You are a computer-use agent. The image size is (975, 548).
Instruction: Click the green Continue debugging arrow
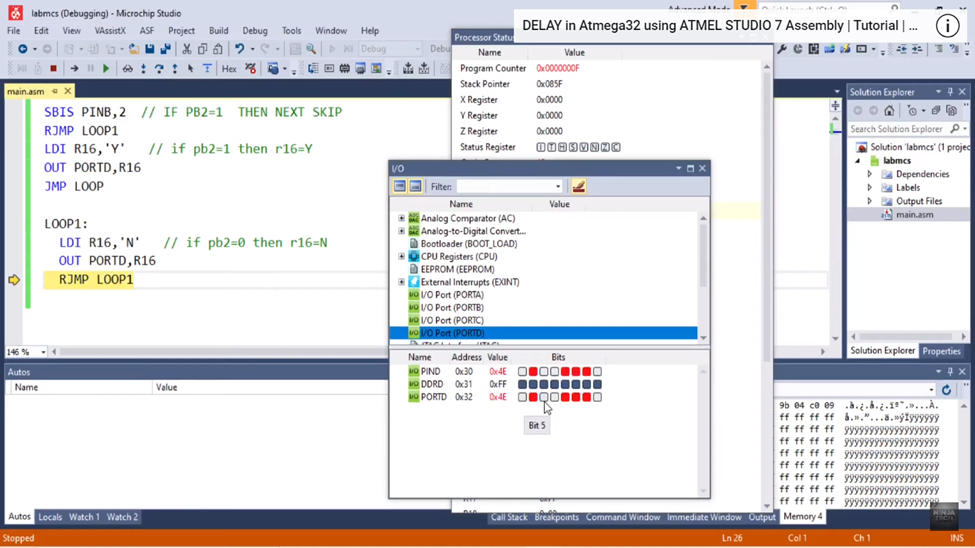coord(106,69)
